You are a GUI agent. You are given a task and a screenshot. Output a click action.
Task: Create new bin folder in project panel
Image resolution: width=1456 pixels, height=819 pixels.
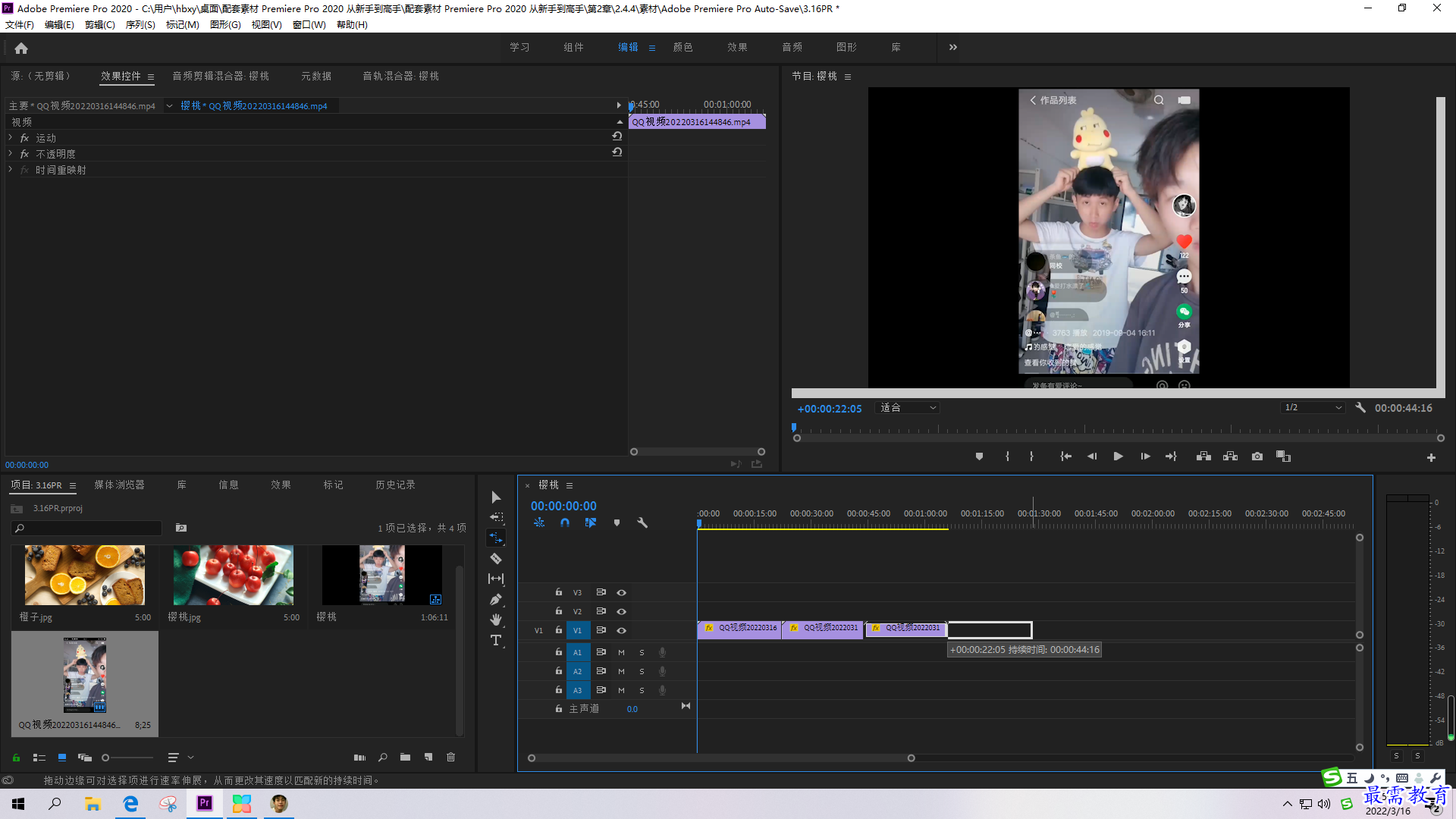(406, 758)
